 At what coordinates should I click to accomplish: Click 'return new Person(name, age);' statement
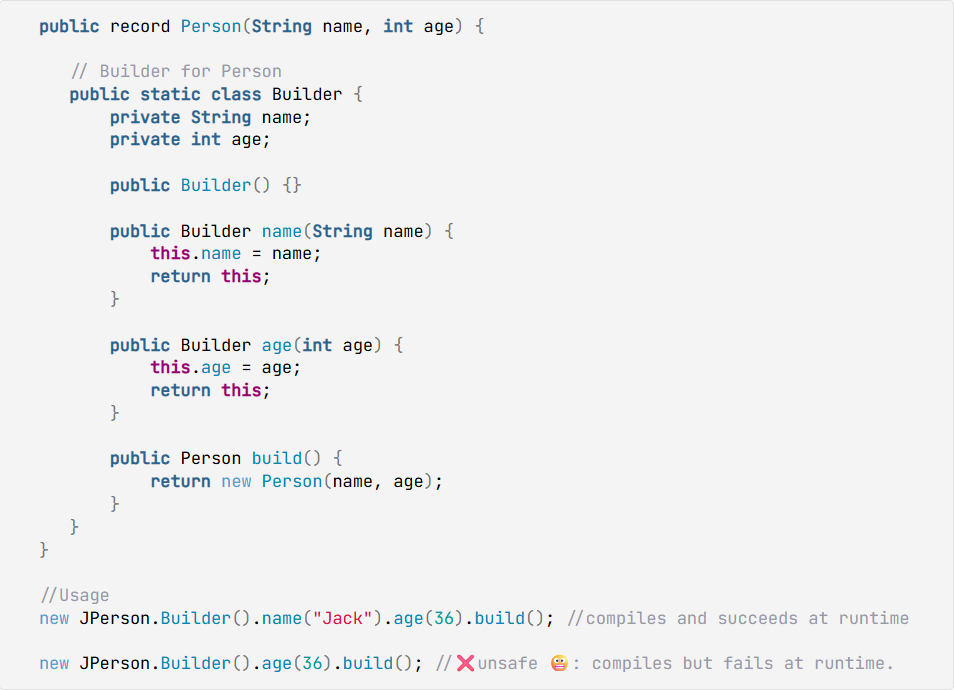(297, 481)
